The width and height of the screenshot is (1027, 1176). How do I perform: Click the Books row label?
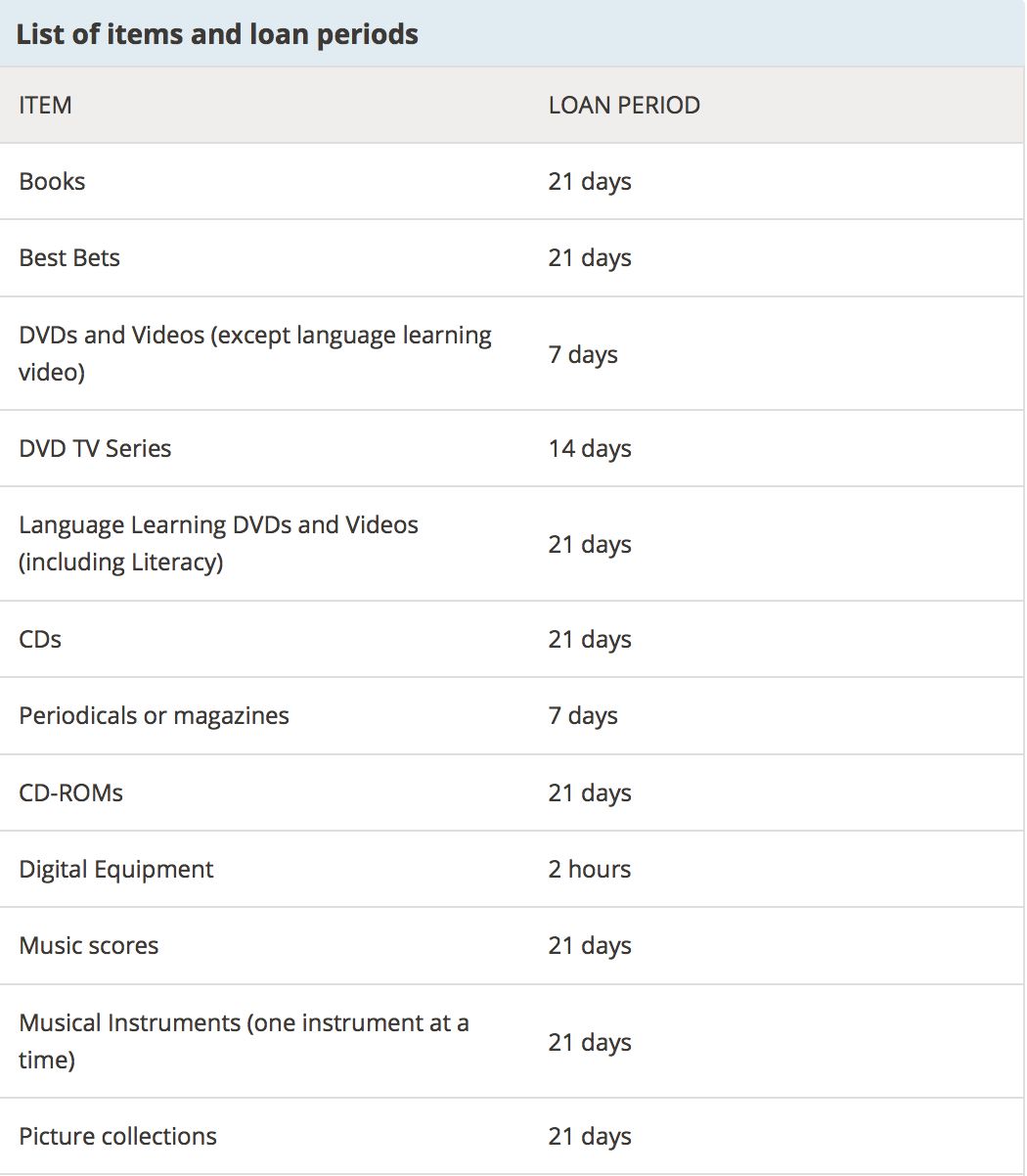coord(52,181)
